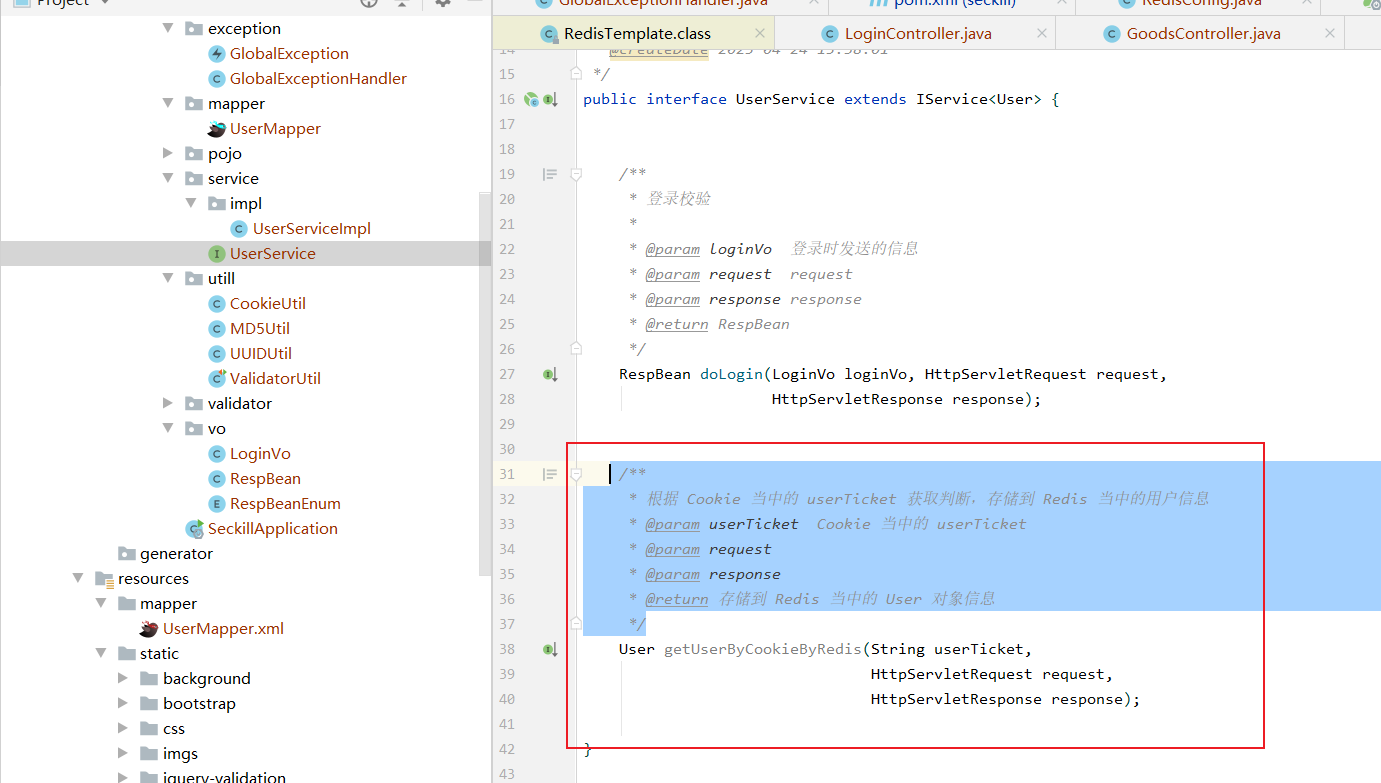Select the UserMapper interface file
Image resolution: width=1381 pixels, height=783 pixels.
click(275, 128)
